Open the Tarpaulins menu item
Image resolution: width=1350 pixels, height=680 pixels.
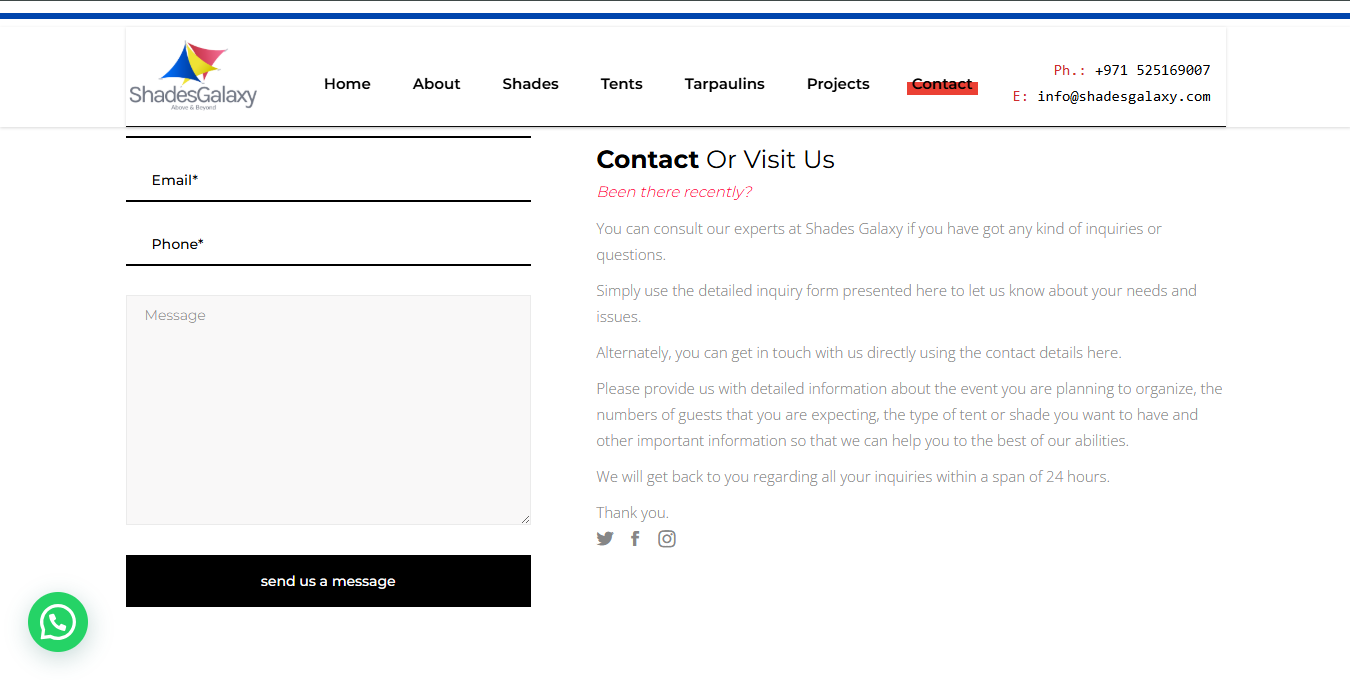pos(724,84)
